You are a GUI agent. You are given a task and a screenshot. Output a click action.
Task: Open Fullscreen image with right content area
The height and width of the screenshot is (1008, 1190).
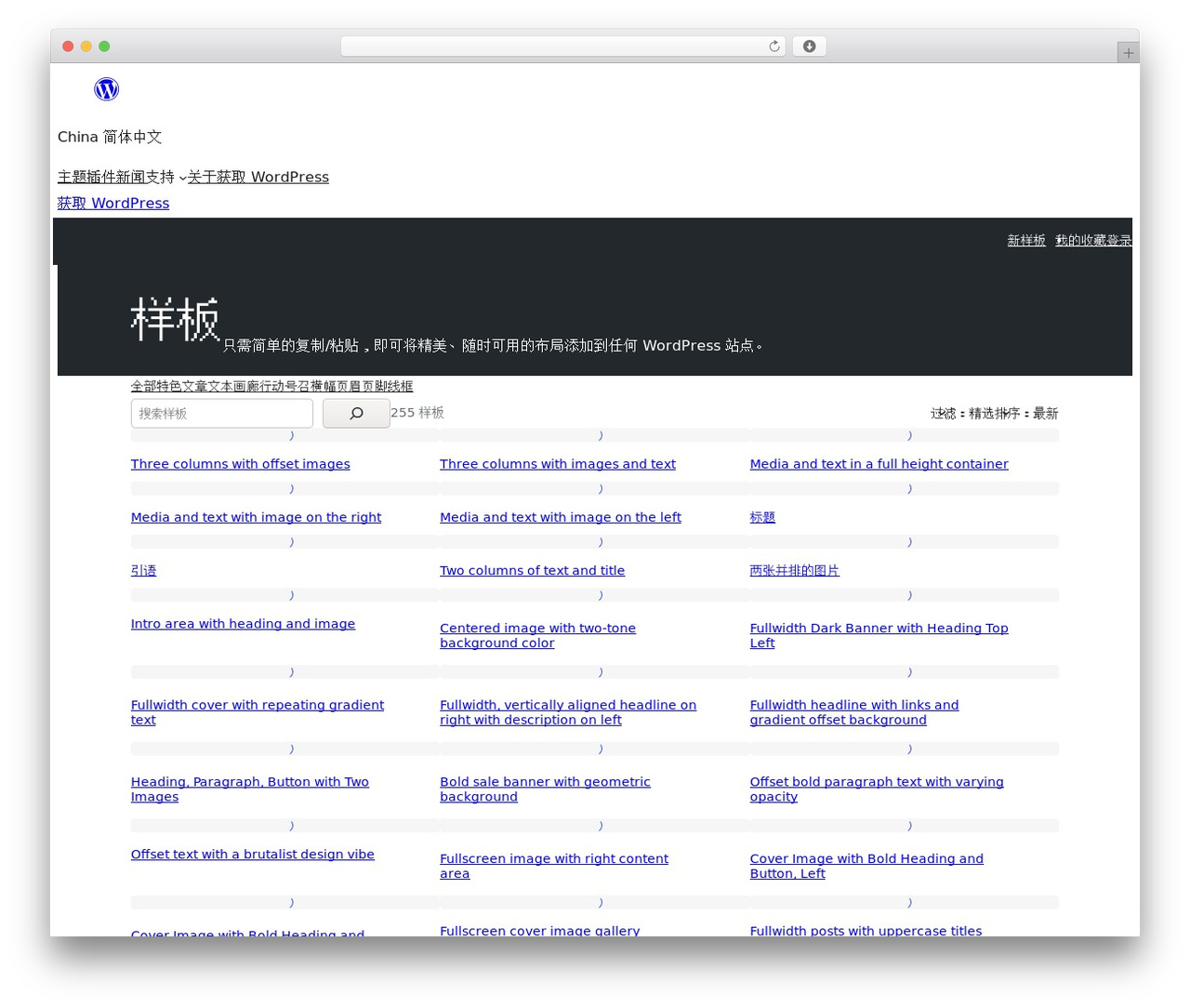(554, 867)
